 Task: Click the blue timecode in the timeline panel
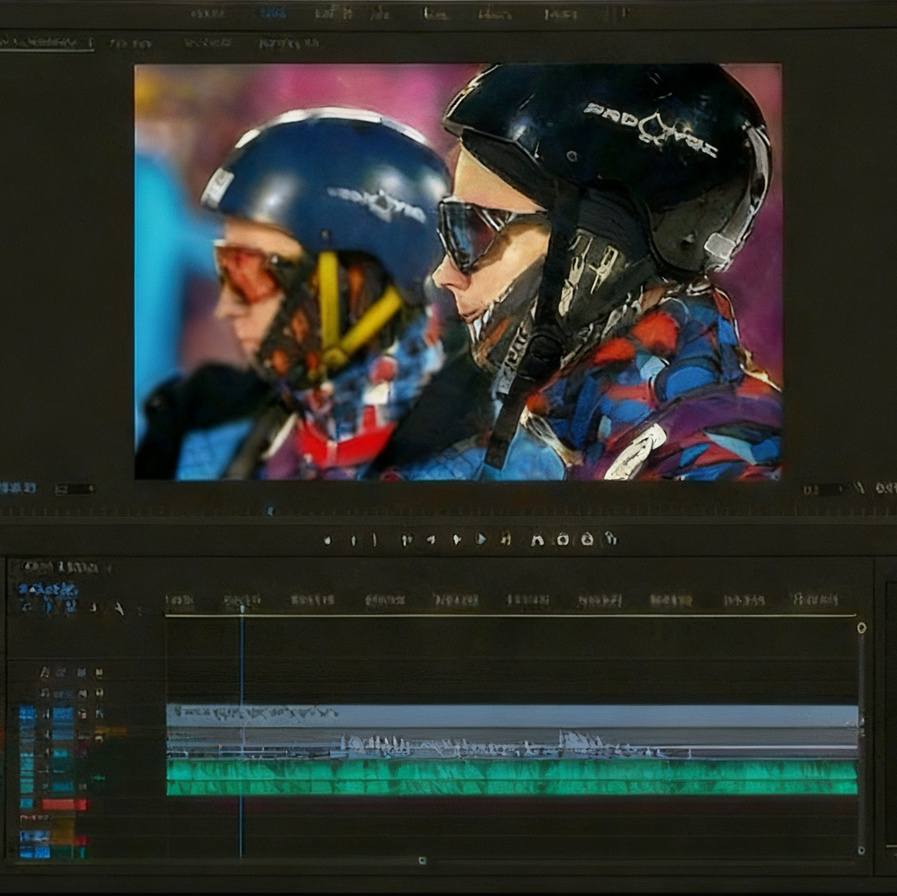pyautogui.click(x=47, y=589)
